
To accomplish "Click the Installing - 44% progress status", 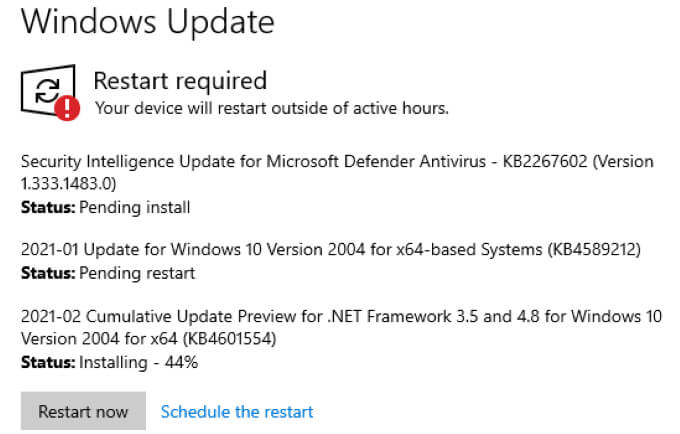I will pyautogui.click(x=109, y=362).
